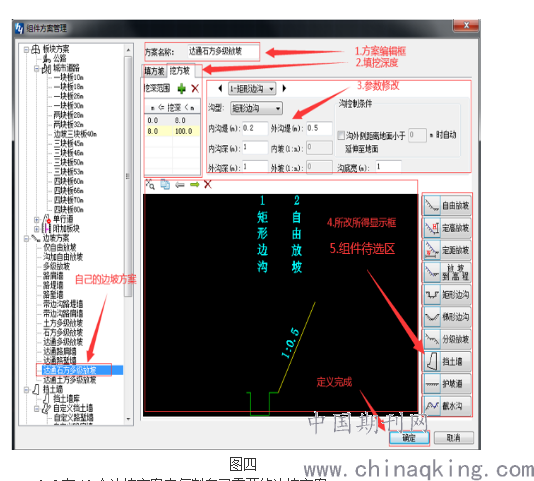The width and height of the screenshot is (534, 481).
Task: Click the 确定 button
Action: (409, 438)
